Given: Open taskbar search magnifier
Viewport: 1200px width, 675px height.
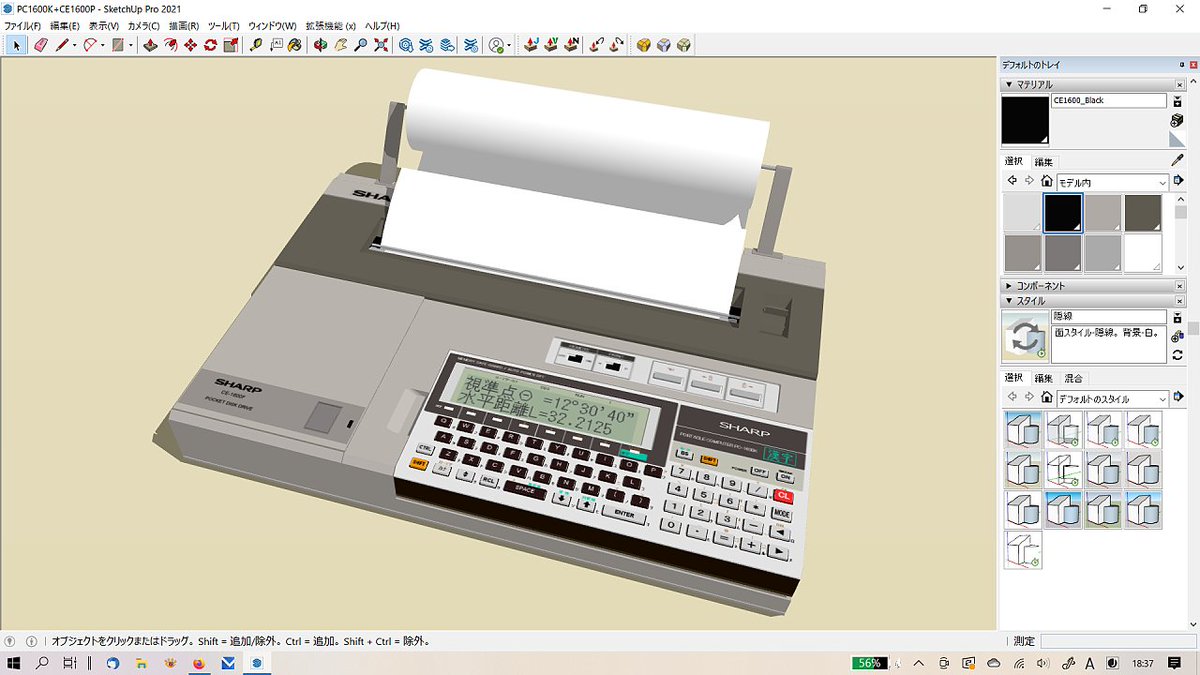Looking at the screenshot, I should click(43, 663).
